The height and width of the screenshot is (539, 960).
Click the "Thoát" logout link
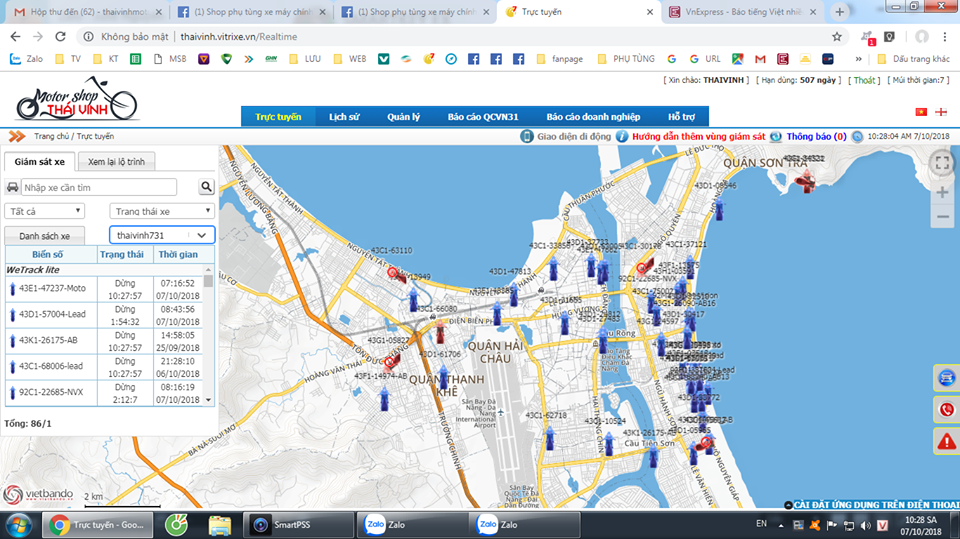click(x=864, y=80)
